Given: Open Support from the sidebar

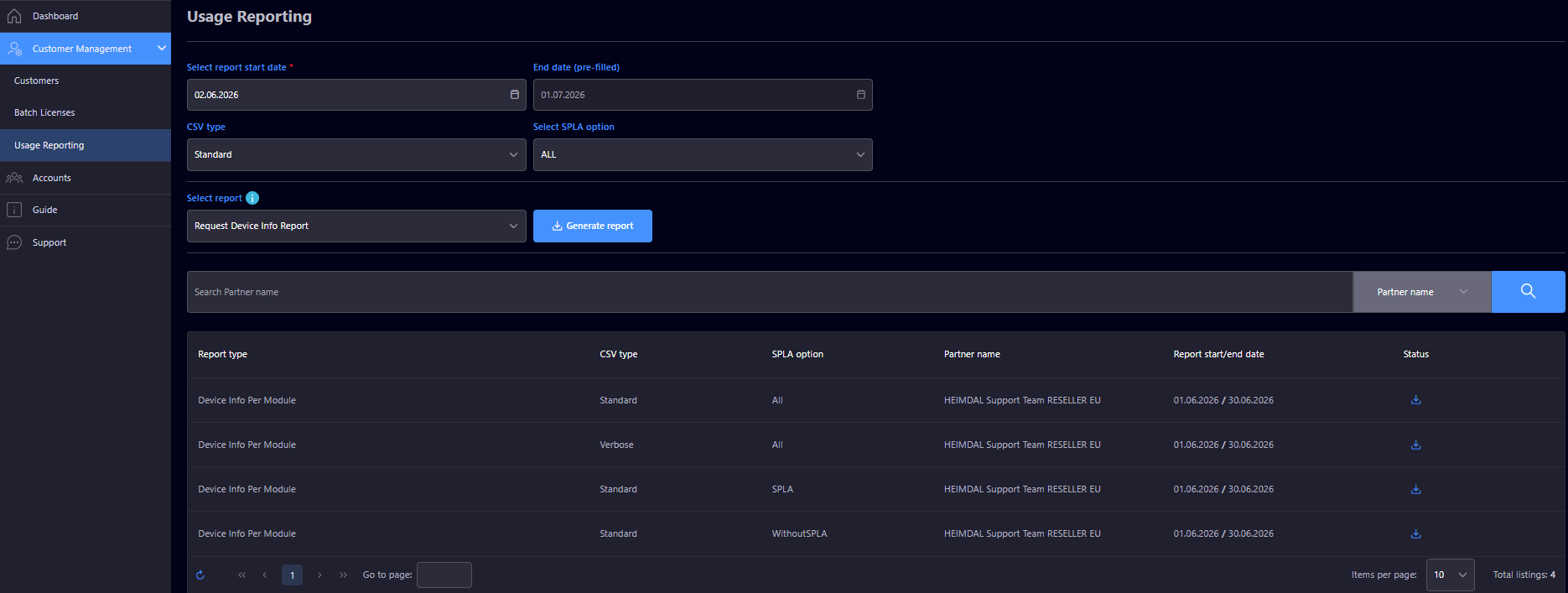Looking at the screenshot, I should click(86, 242).
